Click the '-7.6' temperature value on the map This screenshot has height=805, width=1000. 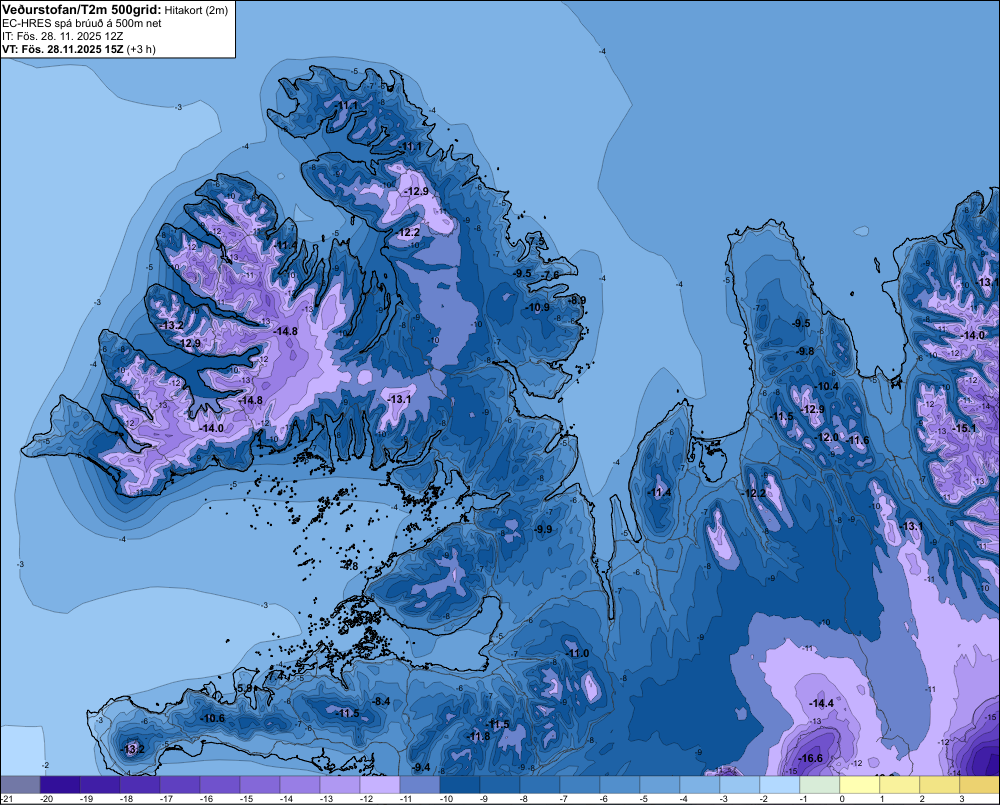(x=550, y=275)
